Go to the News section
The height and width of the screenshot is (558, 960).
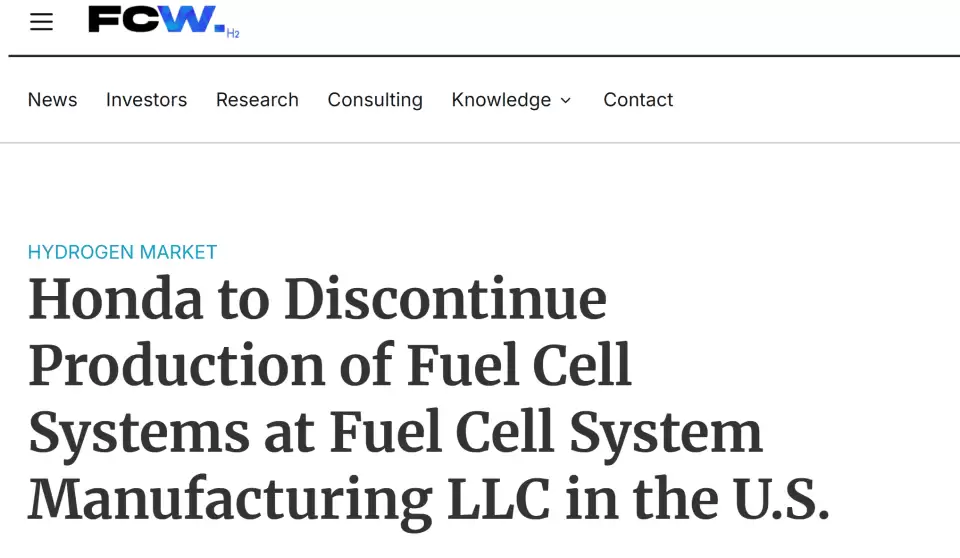pyautogui.click(x=52, y=100)
